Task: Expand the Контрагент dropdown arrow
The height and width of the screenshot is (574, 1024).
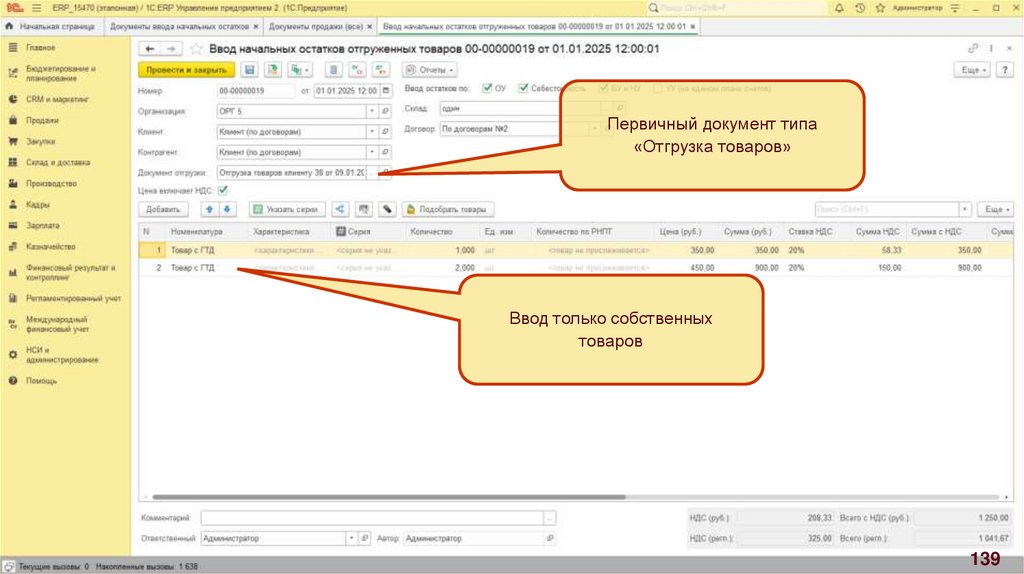Action: 372,152
